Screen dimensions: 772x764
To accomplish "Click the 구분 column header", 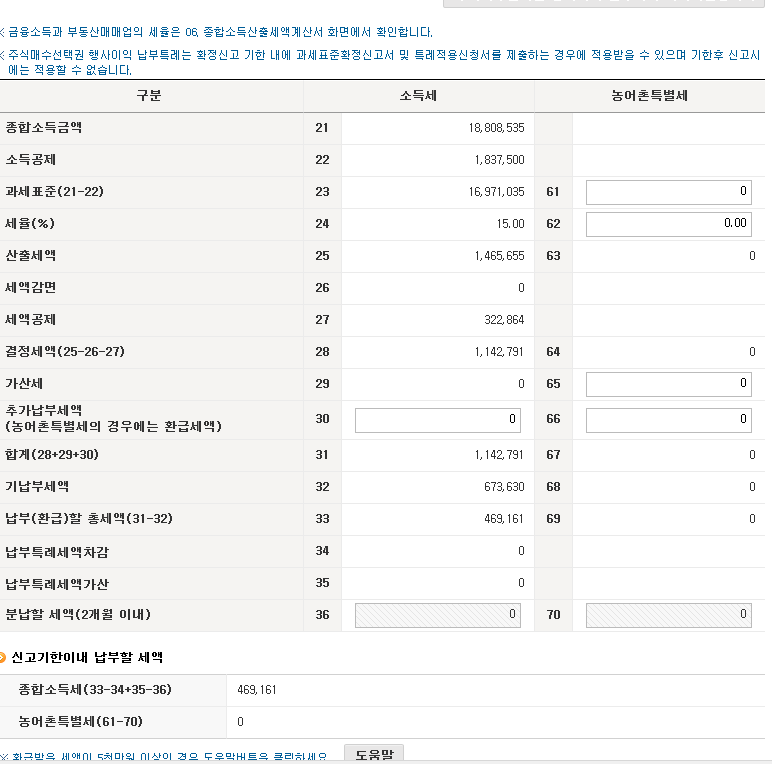I will (x=149, y=96).
